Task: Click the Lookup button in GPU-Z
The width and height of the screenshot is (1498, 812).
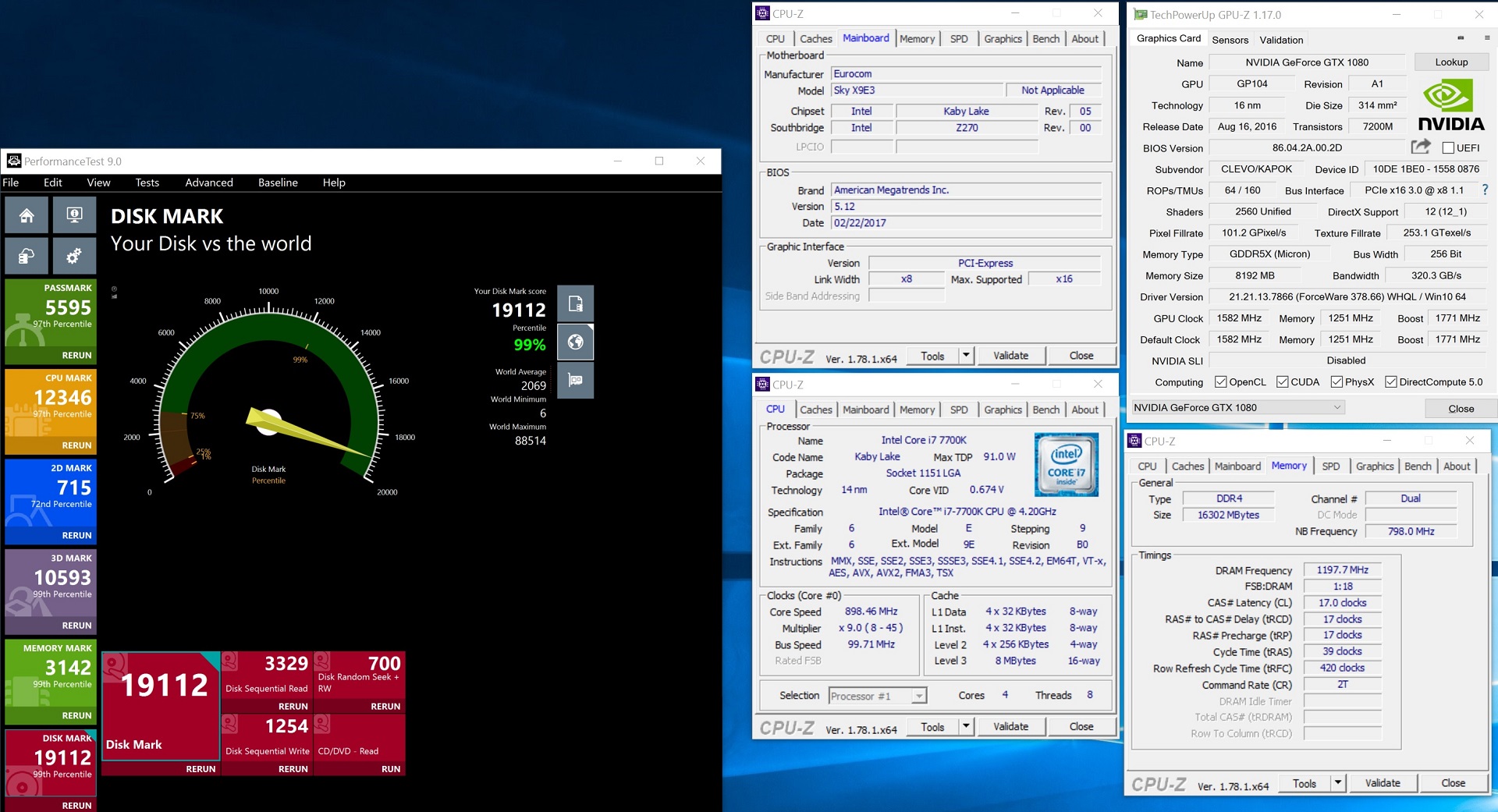Action: (x=1450, y=62)
